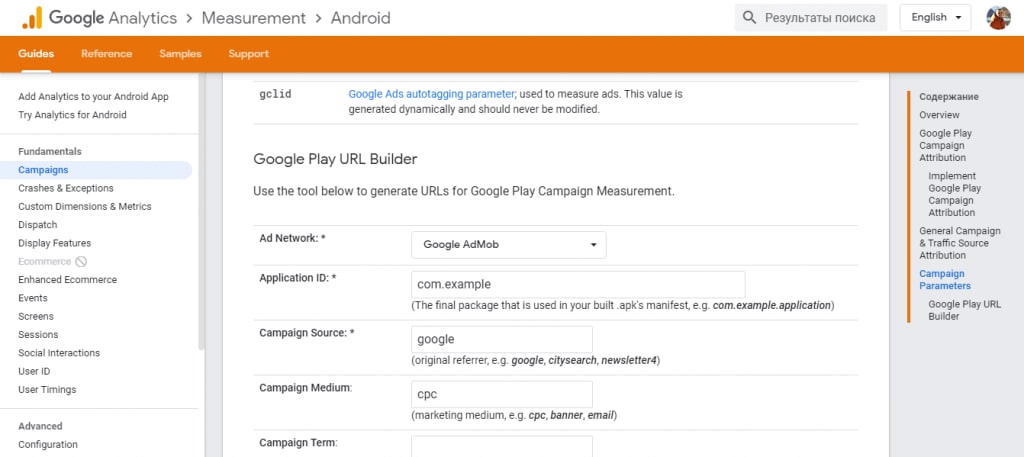Click the Campaign Term label
Viewport: 1024px width, 457px height.
(x=298, y=442)
